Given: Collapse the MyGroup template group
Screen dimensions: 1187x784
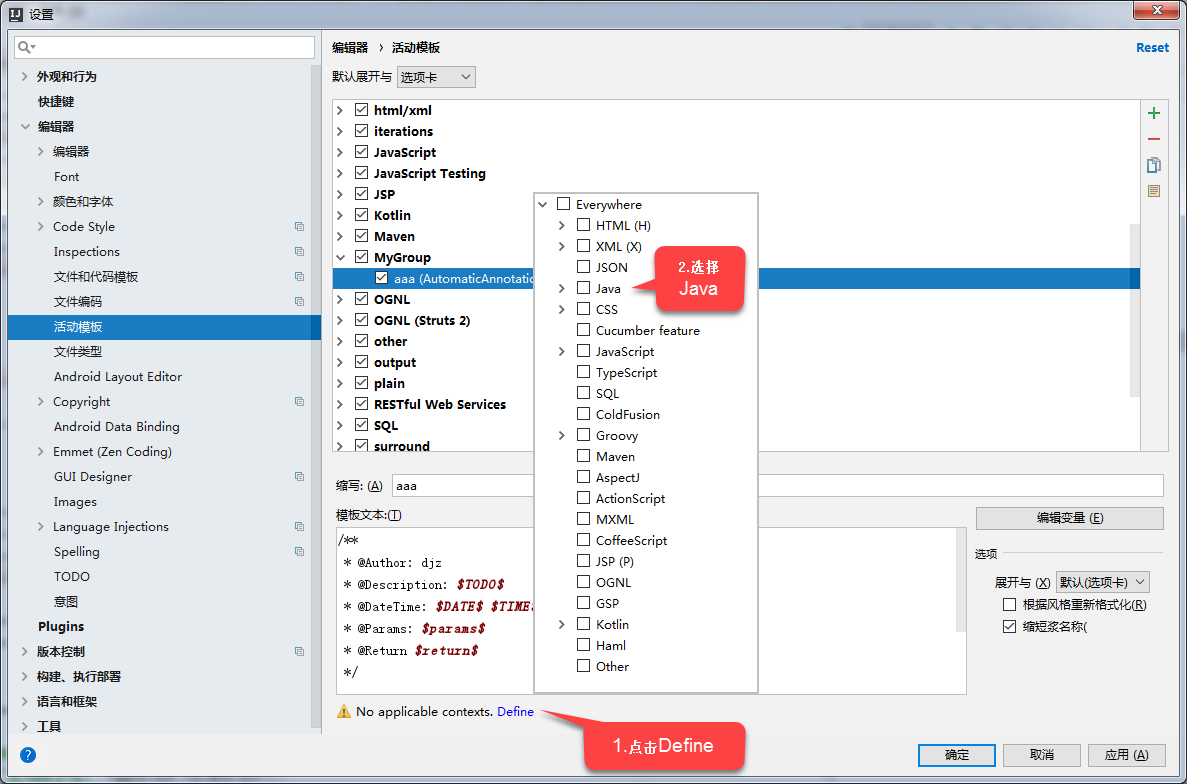Looking at the screenshot, I should [340, 257].
